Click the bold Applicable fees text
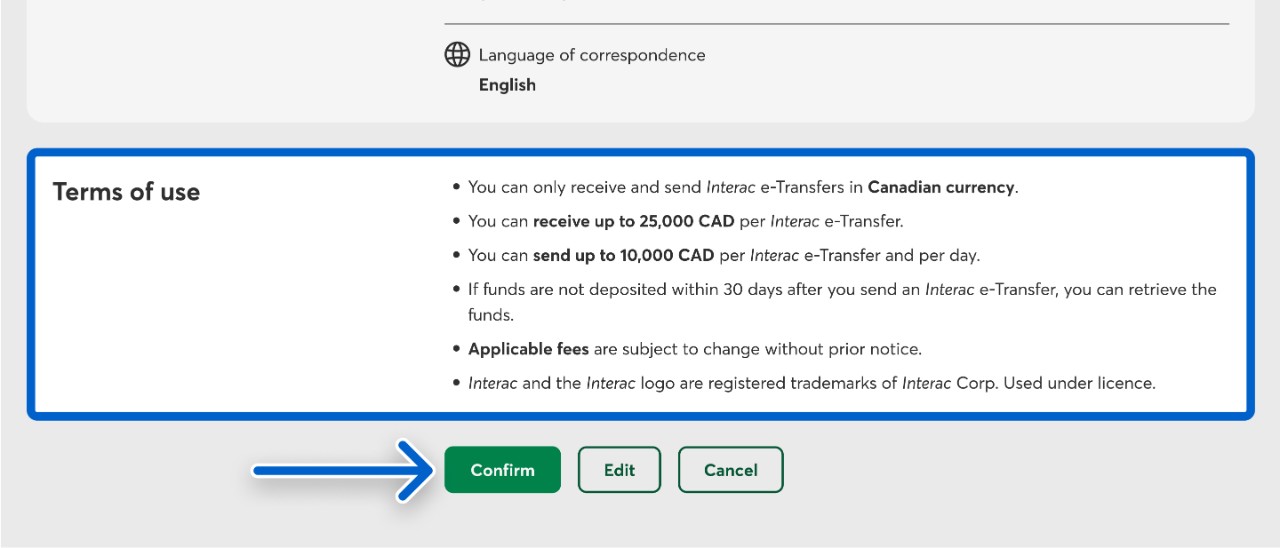Image resolution: width=1280 pixels, height=548 pixels. (528, 349)
